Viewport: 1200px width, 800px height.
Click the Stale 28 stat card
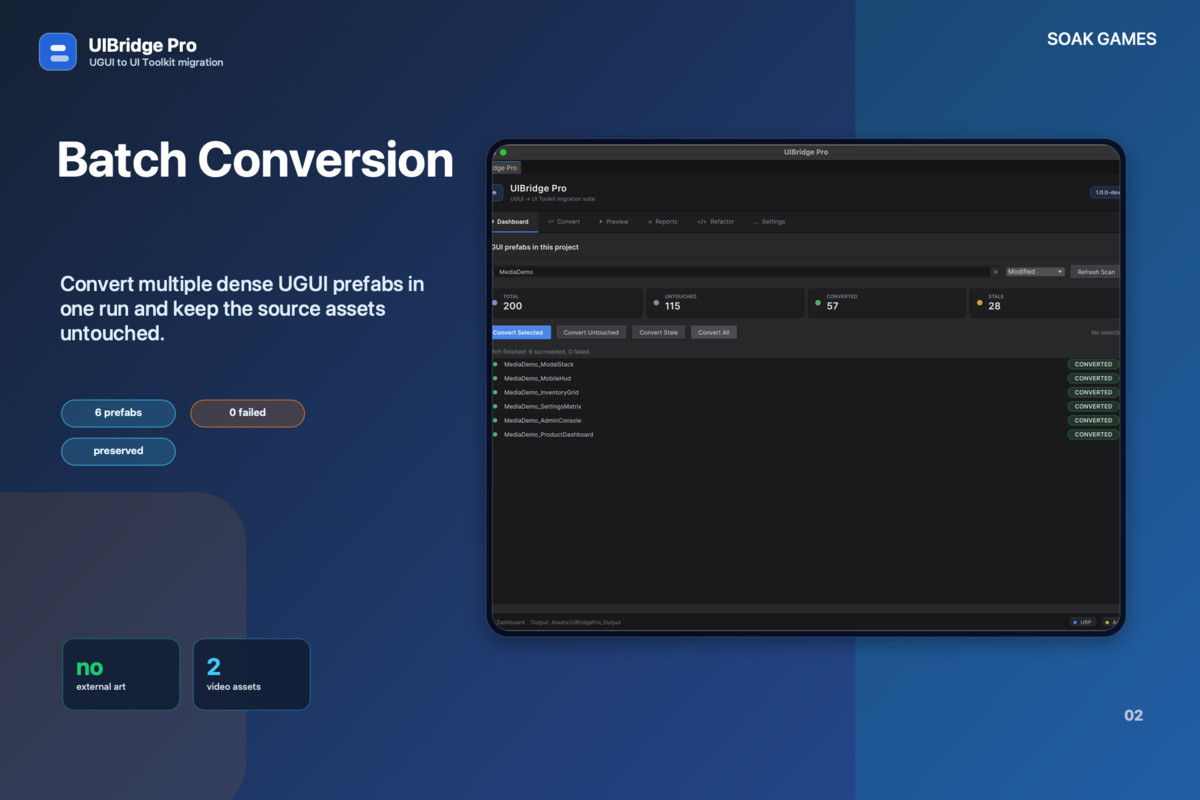[x=1045, y=303]
